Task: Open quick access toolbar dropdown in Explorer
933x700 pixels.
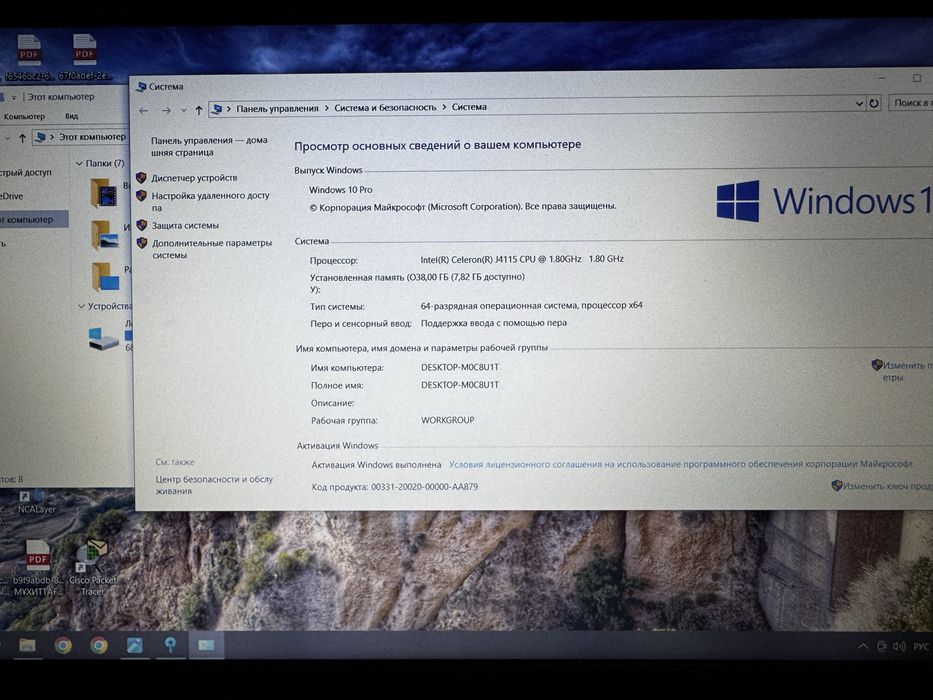Action: pyautogui.click(x=14, y=98)
